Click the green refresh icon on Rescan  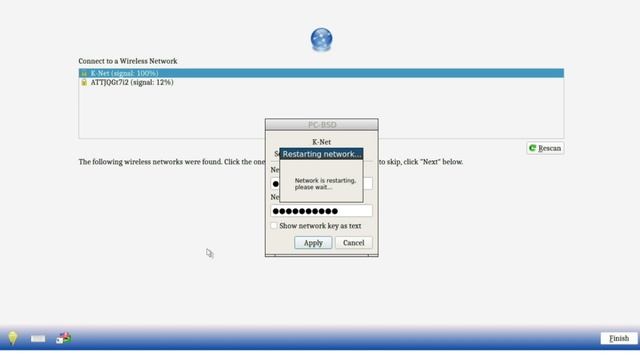point(532,148)
